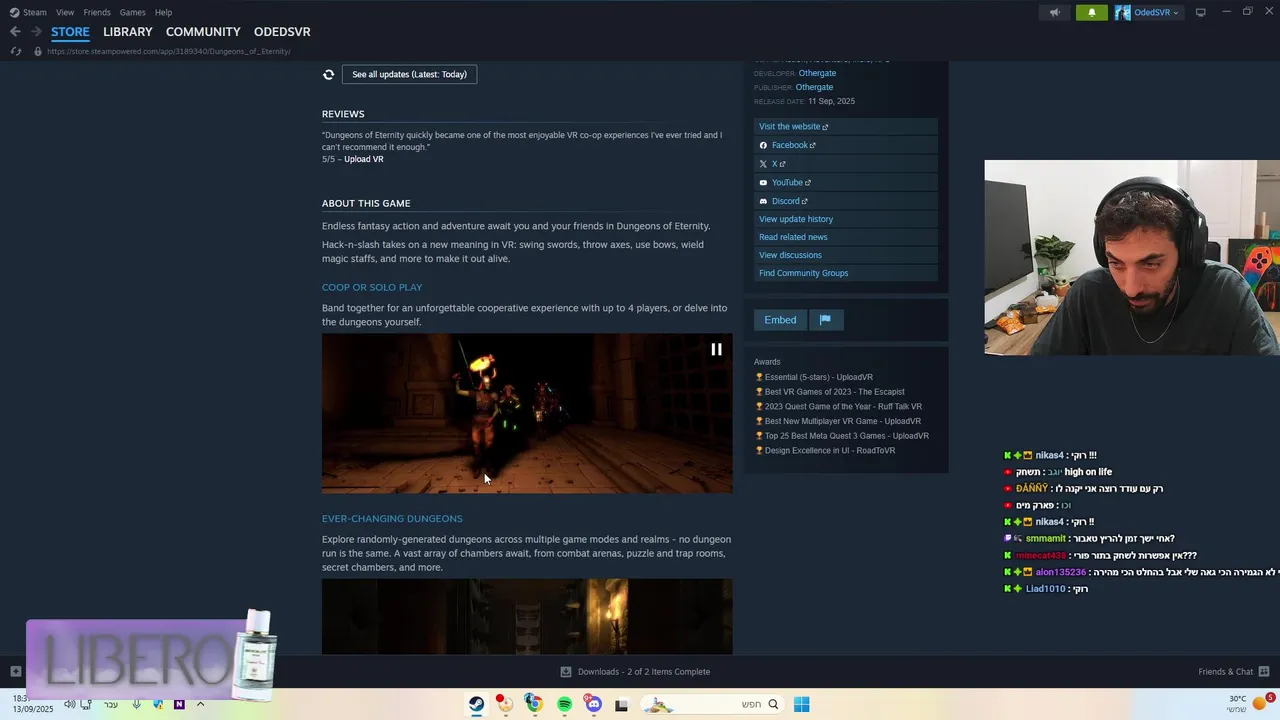Open the Help menu

pyautogui.click(x=163, y=12)
